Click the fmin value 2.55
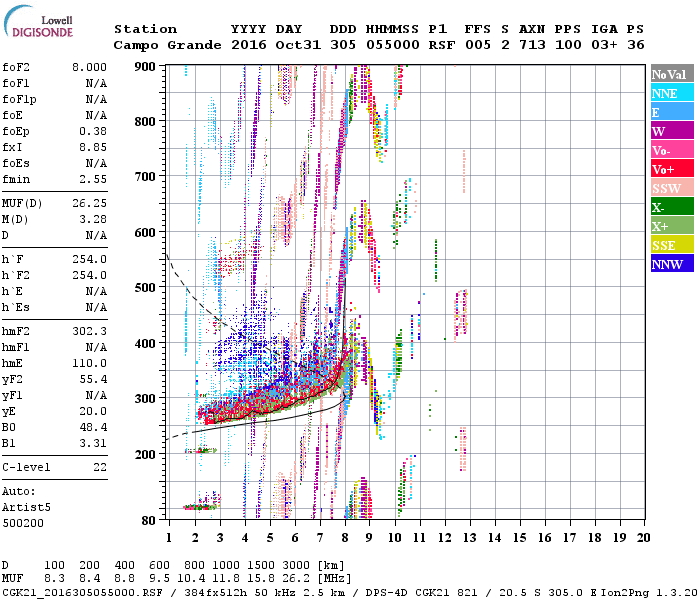 [x=93, y=179]
